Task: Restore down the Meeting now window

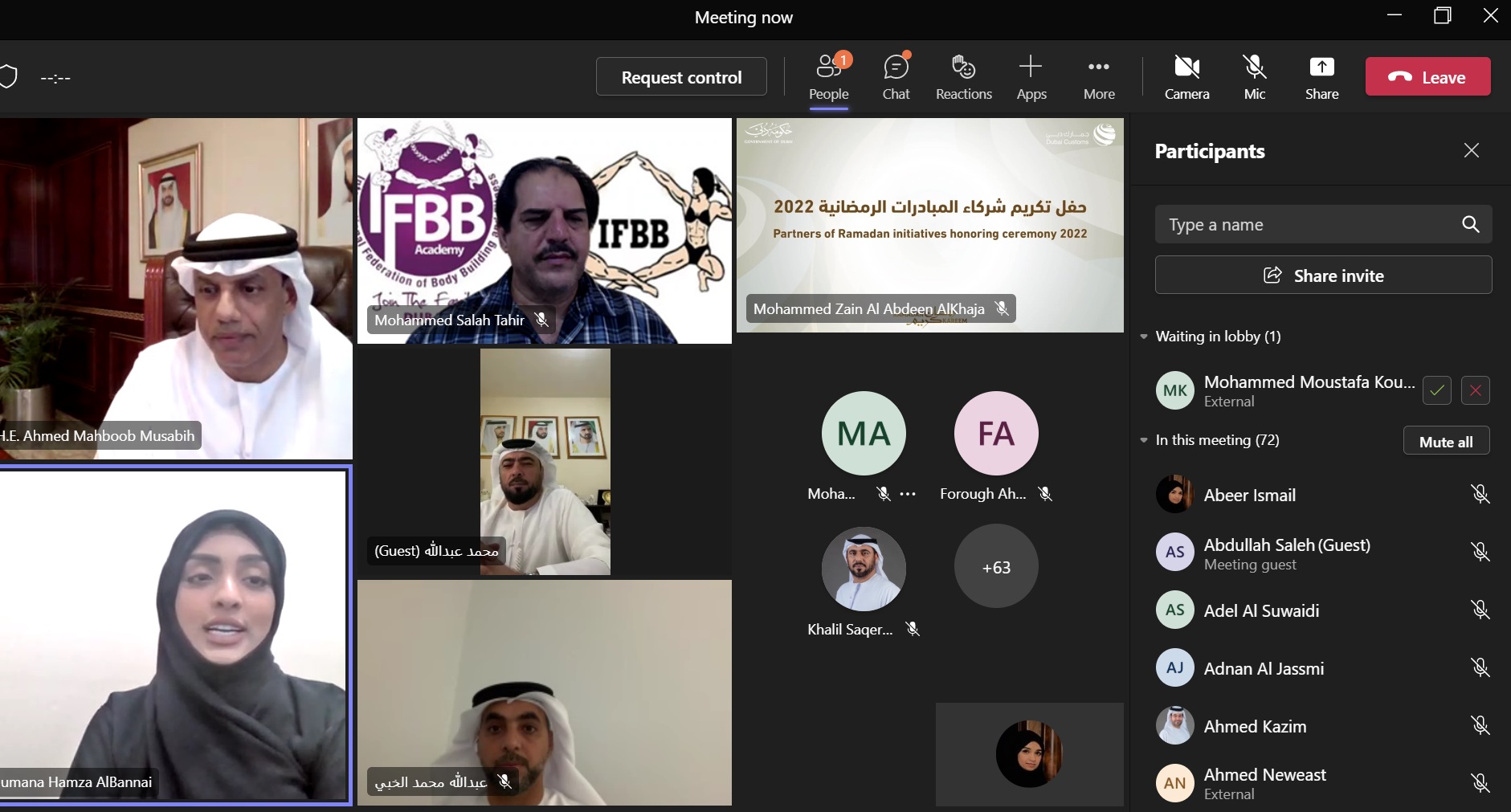Action: [x=1443, y=15]
